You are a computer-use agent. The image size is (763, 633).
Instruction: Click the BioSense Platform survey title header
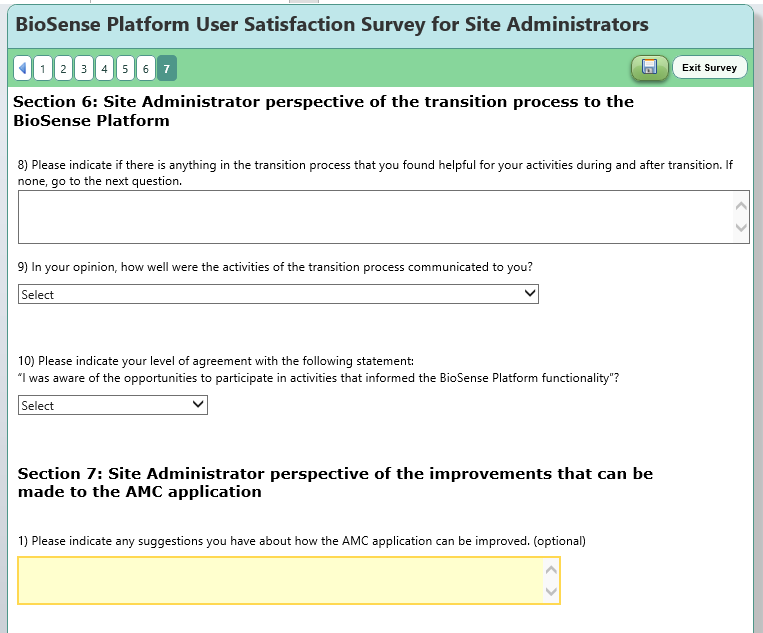[332, 24]
